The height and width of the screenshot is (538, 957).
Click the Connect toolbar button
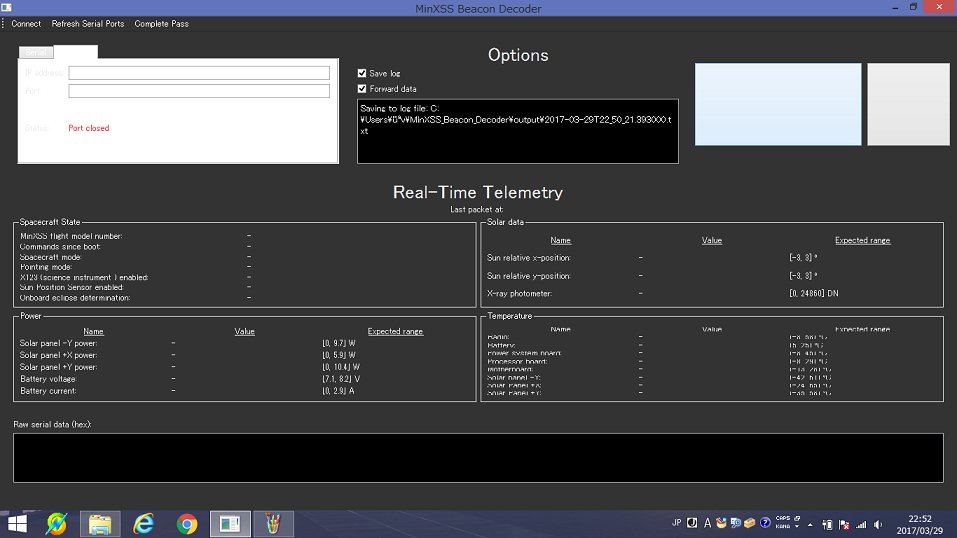(x=26, y=24)
